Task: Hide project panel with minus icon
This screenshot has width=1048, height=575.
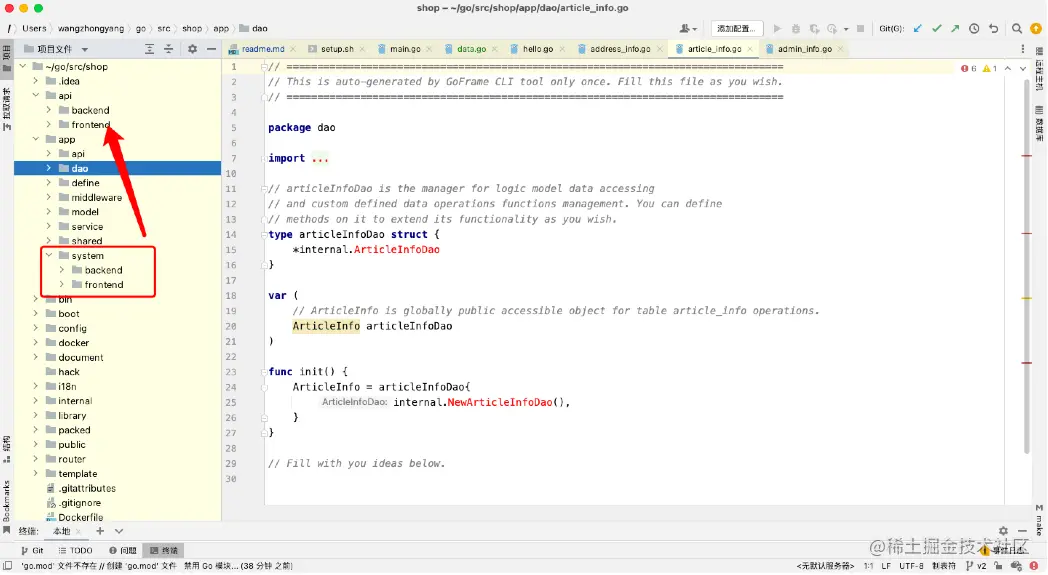Action: click(211, 49)
